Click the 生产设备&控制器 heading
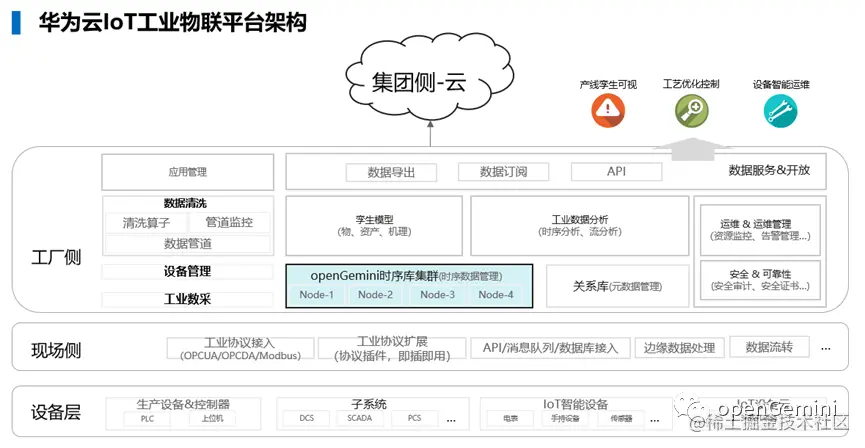This screenshot has height=448, width=865. click(183, 404)
